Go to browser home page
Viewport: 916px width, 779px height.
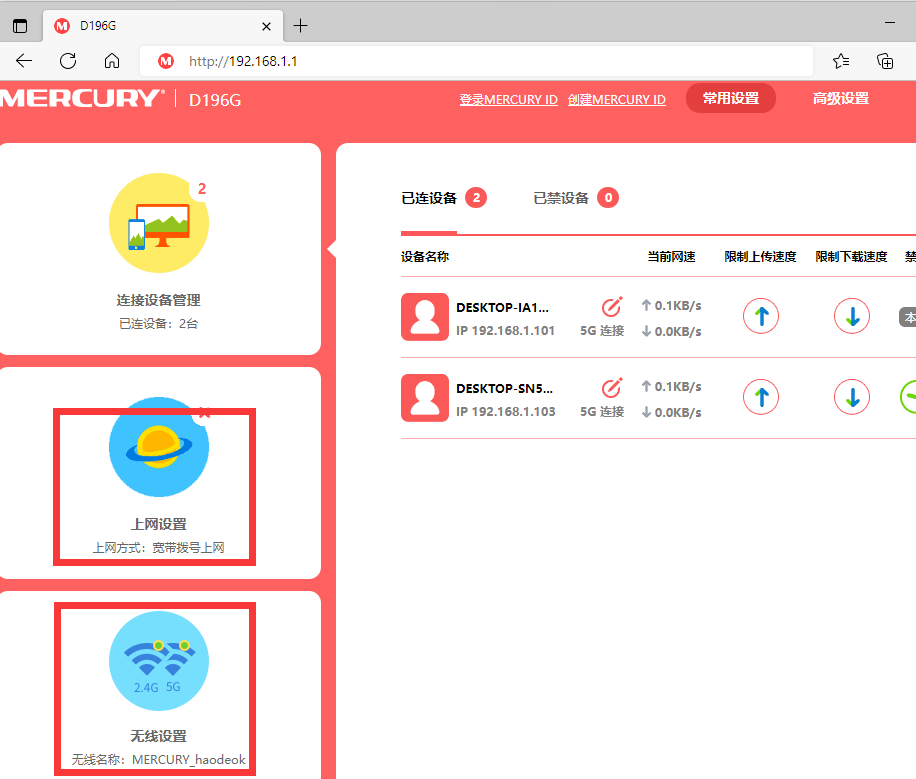click(x=112, y=61)
